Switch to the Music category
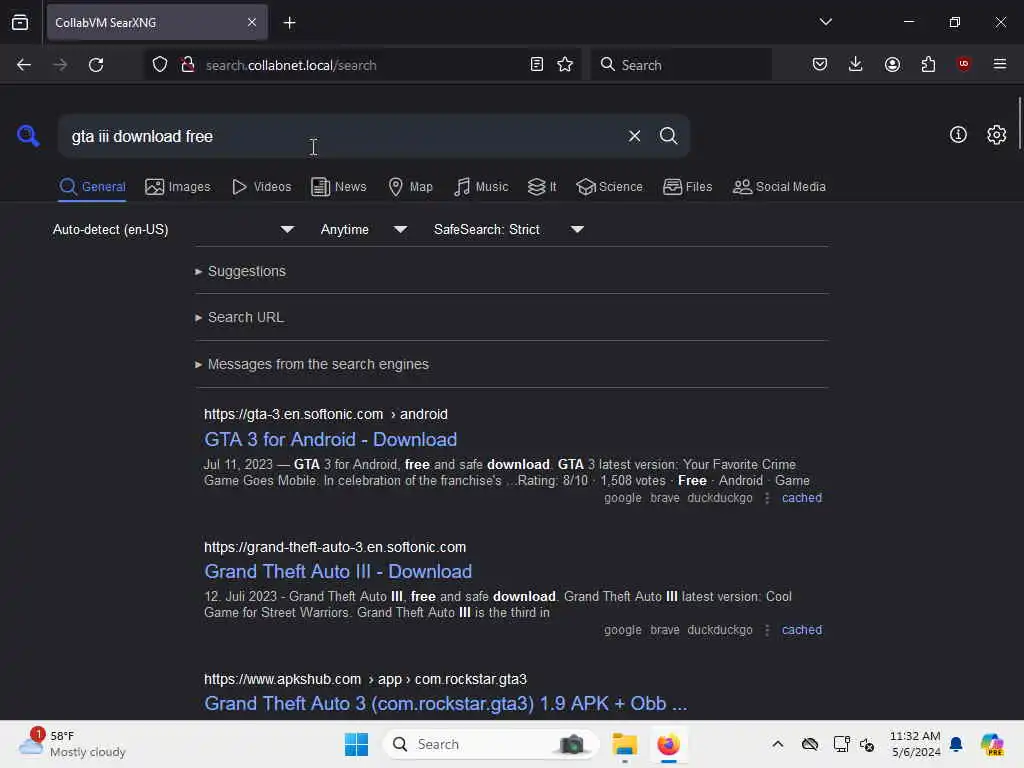The image size is (1024, 768). (x=481, y=187)
